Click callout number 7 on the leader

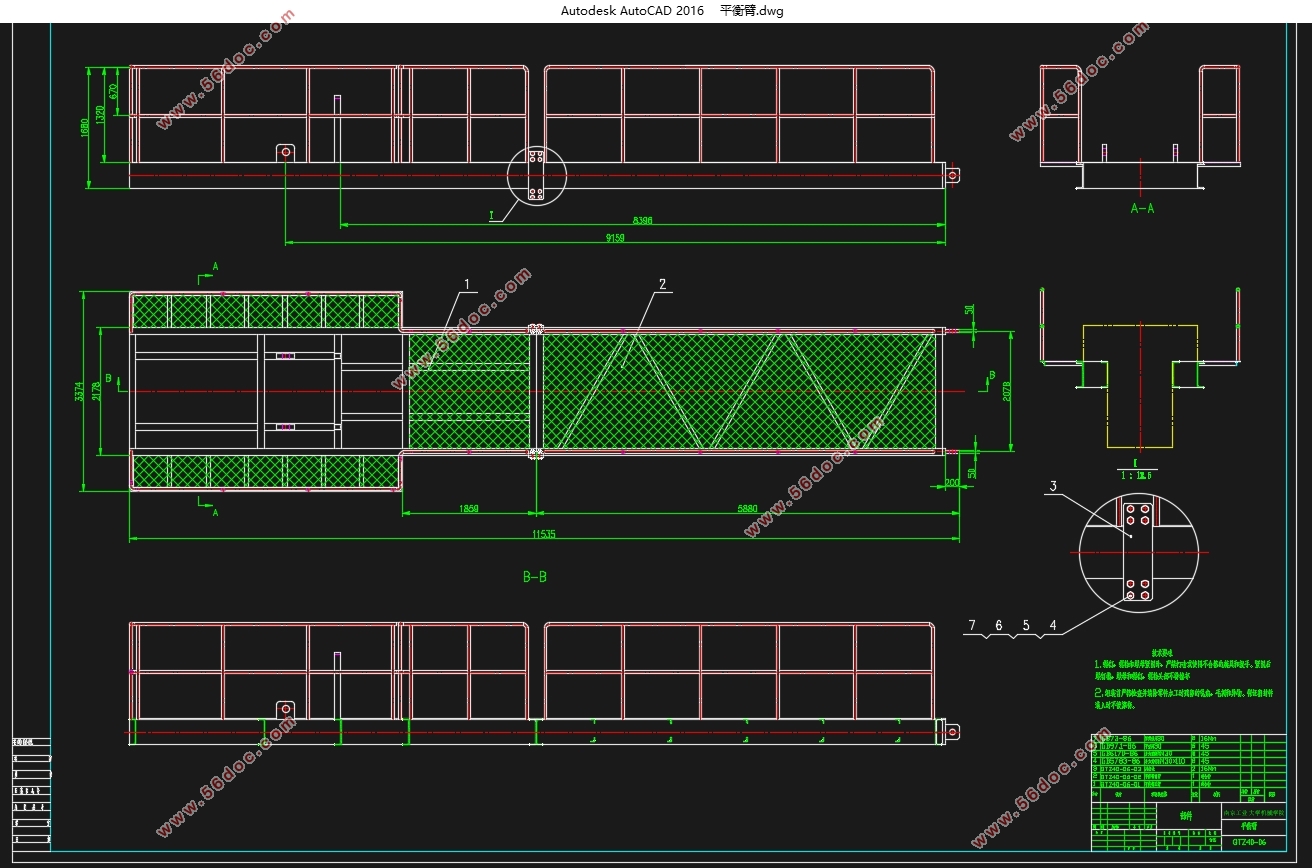click(971, 625)
